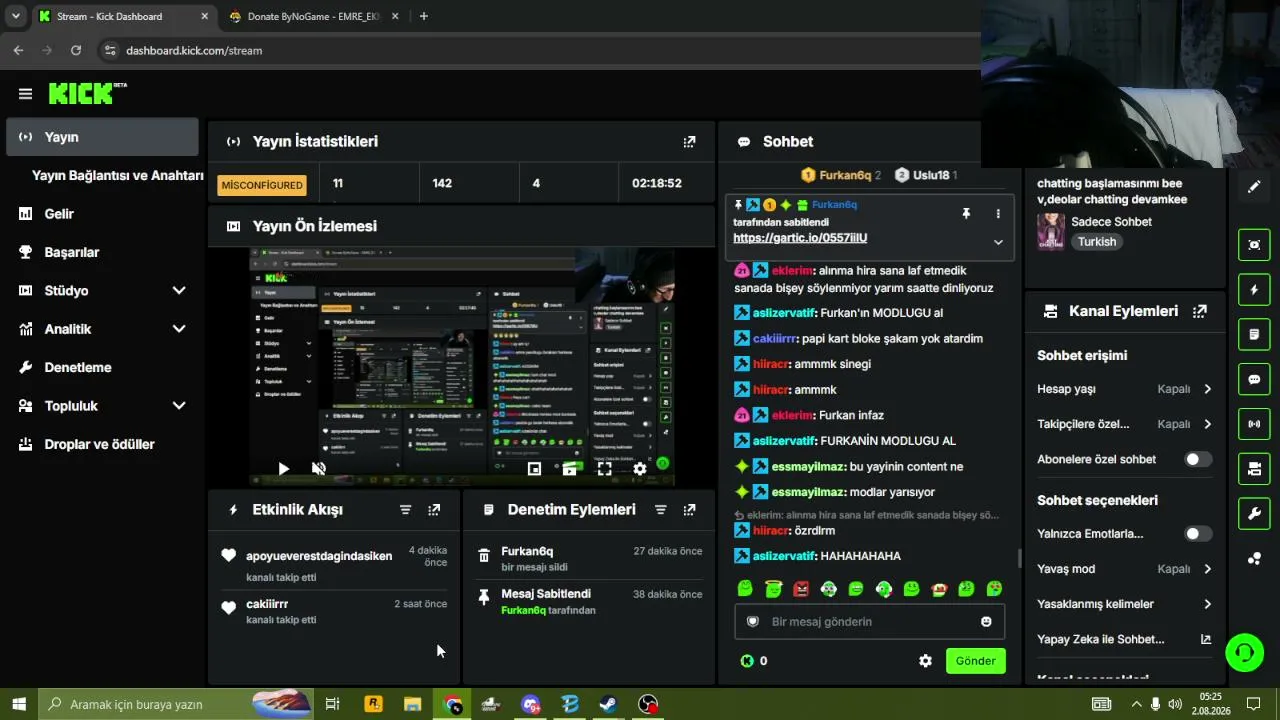Toggle the stream preview widget icon in right rail

click(x=1254, y=245)
